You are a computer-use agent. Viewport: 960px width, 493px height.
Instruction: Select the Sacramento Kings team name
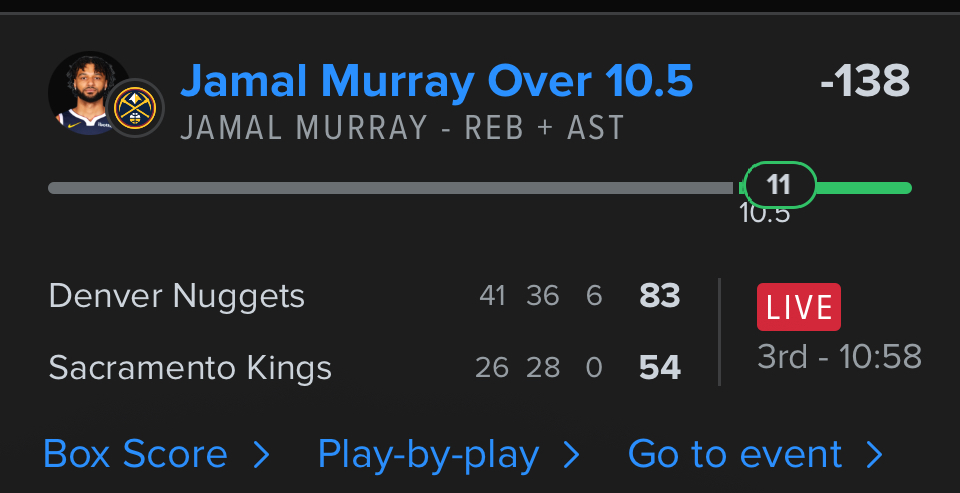pos(190,368)
